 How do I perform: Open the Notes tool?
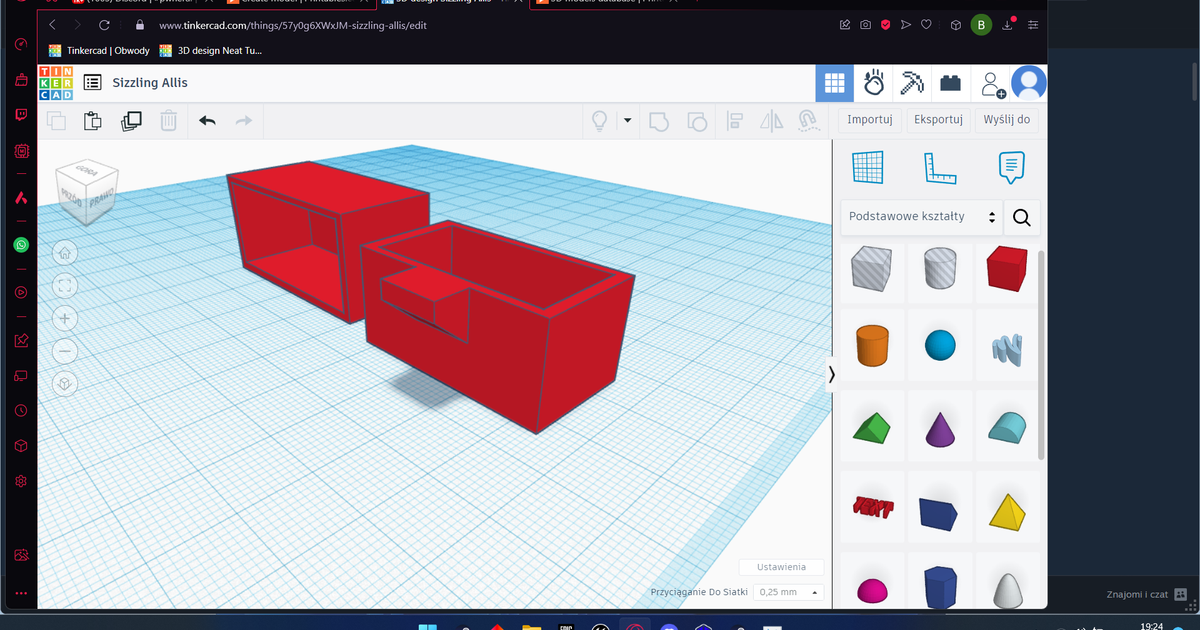(1010, 167)
